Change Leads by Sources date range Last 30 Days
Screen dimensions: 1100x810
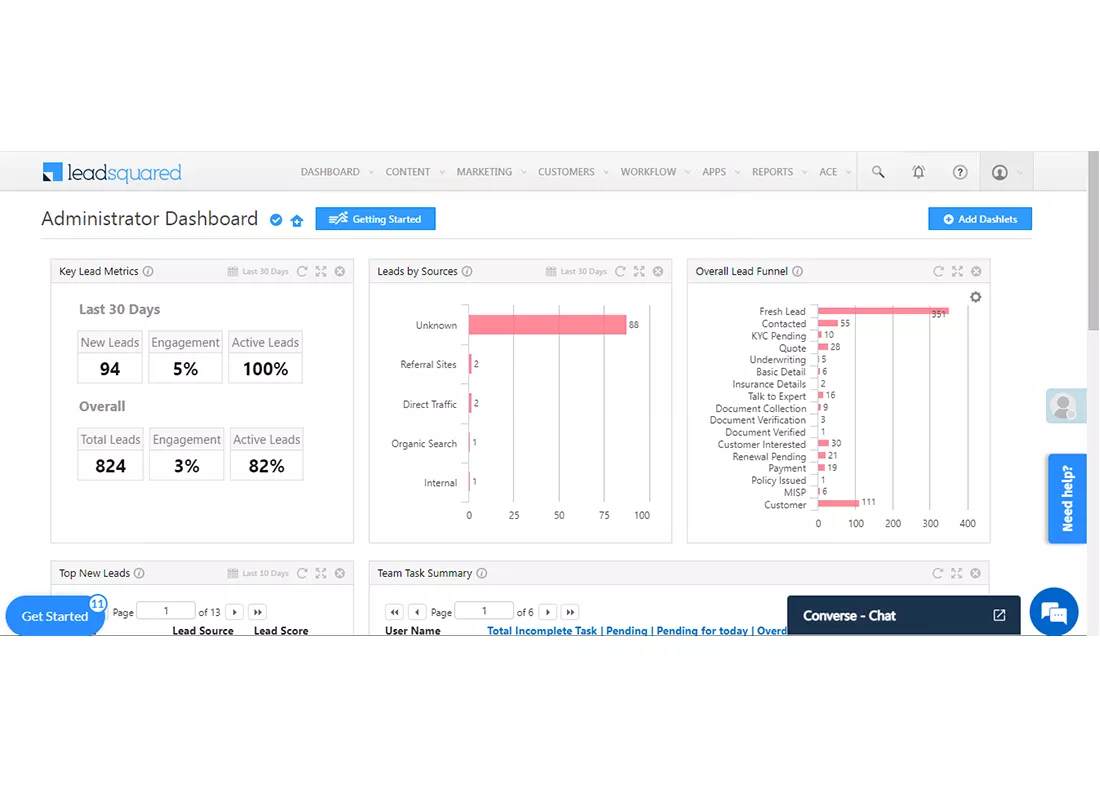(575, 271)
